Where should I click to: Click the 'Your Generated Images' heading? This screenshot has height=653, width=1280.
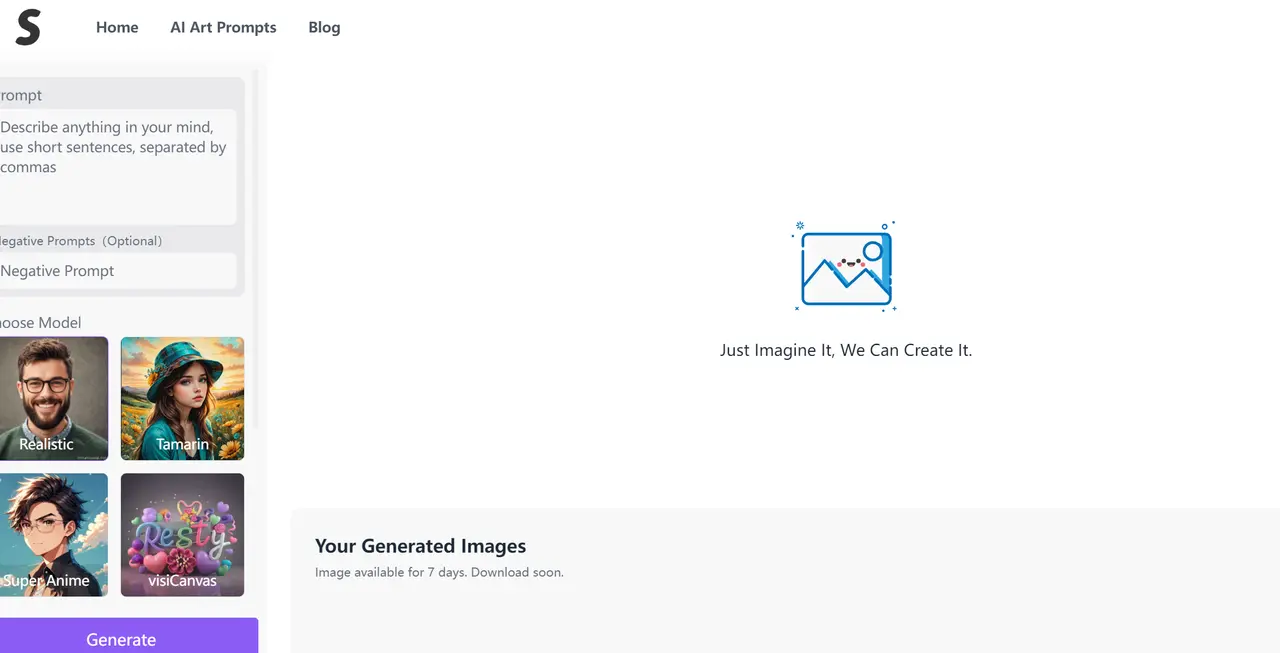coord(420,546)
